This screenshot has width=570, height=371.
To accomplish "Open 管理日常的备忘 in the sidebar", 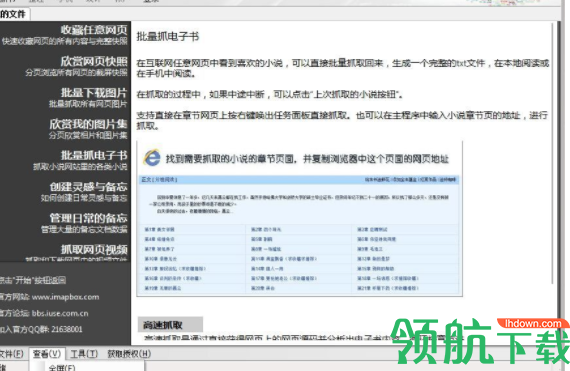I will coord(88,218).
